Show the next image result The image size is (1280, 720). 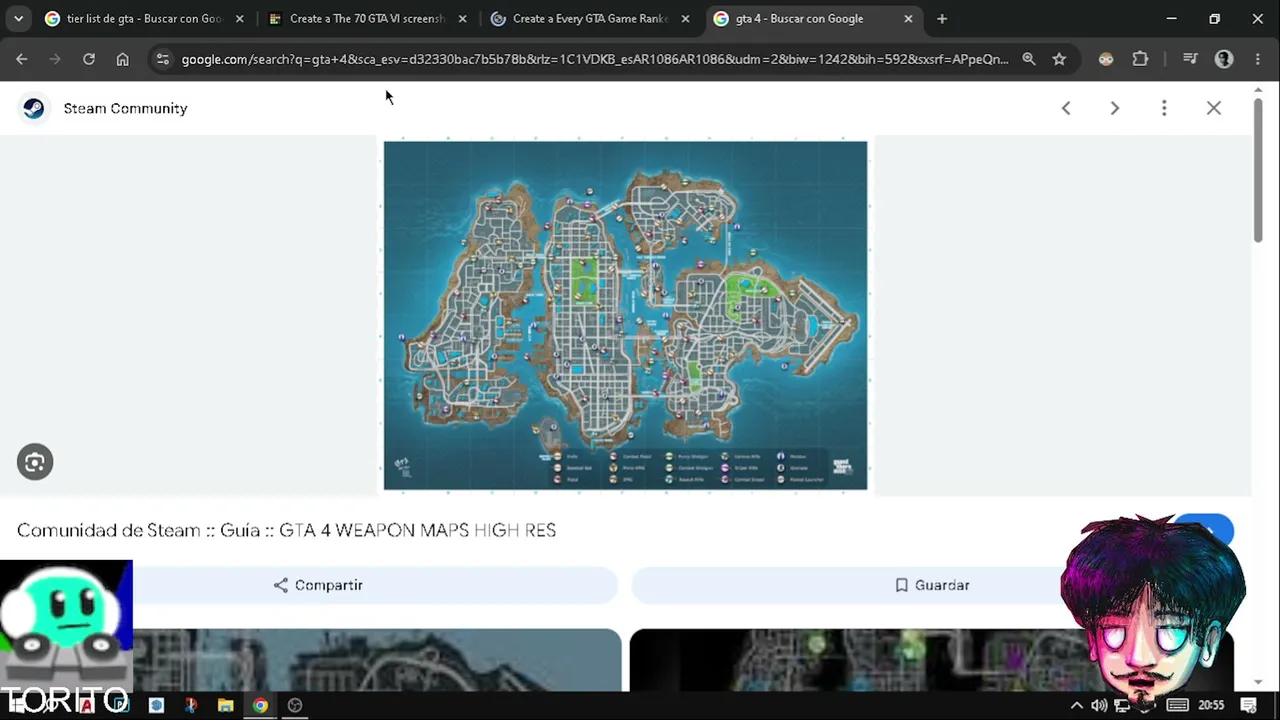coord(1115,108)
